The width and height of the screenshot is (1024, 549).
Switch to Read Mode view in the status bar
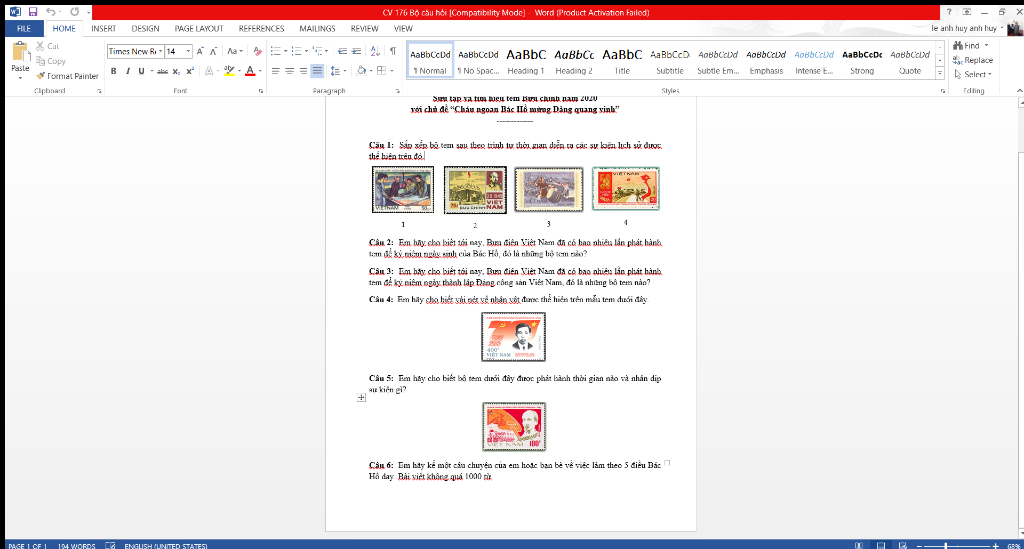[x=859, y=545]
